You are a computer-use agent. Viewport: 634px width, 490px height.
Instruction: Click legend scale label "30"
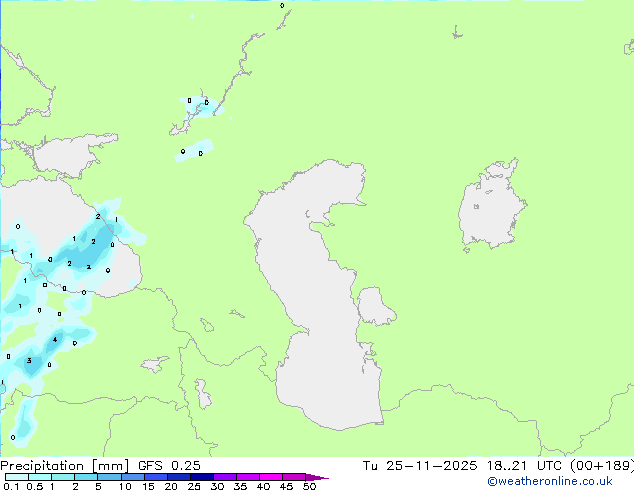217,486
